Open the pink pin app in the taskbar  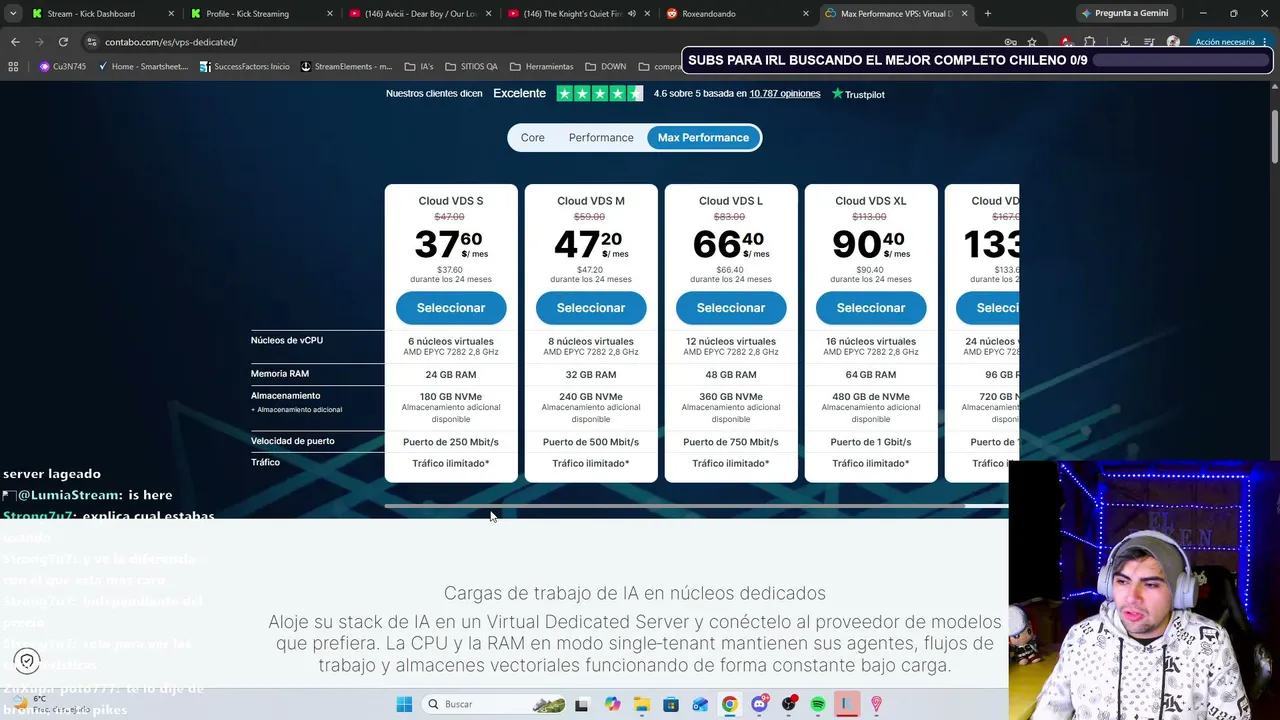877,704
